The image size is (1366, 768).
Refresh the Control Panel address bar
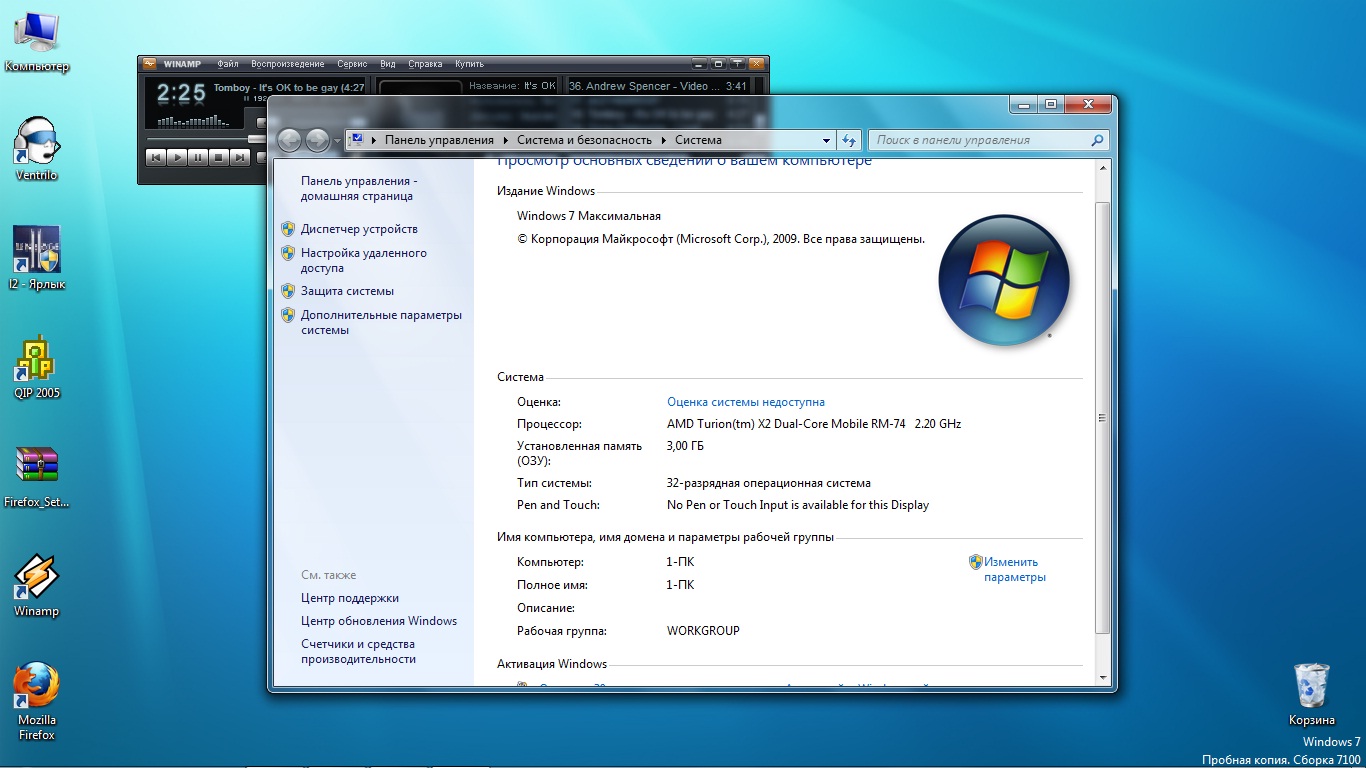[849, 140]
